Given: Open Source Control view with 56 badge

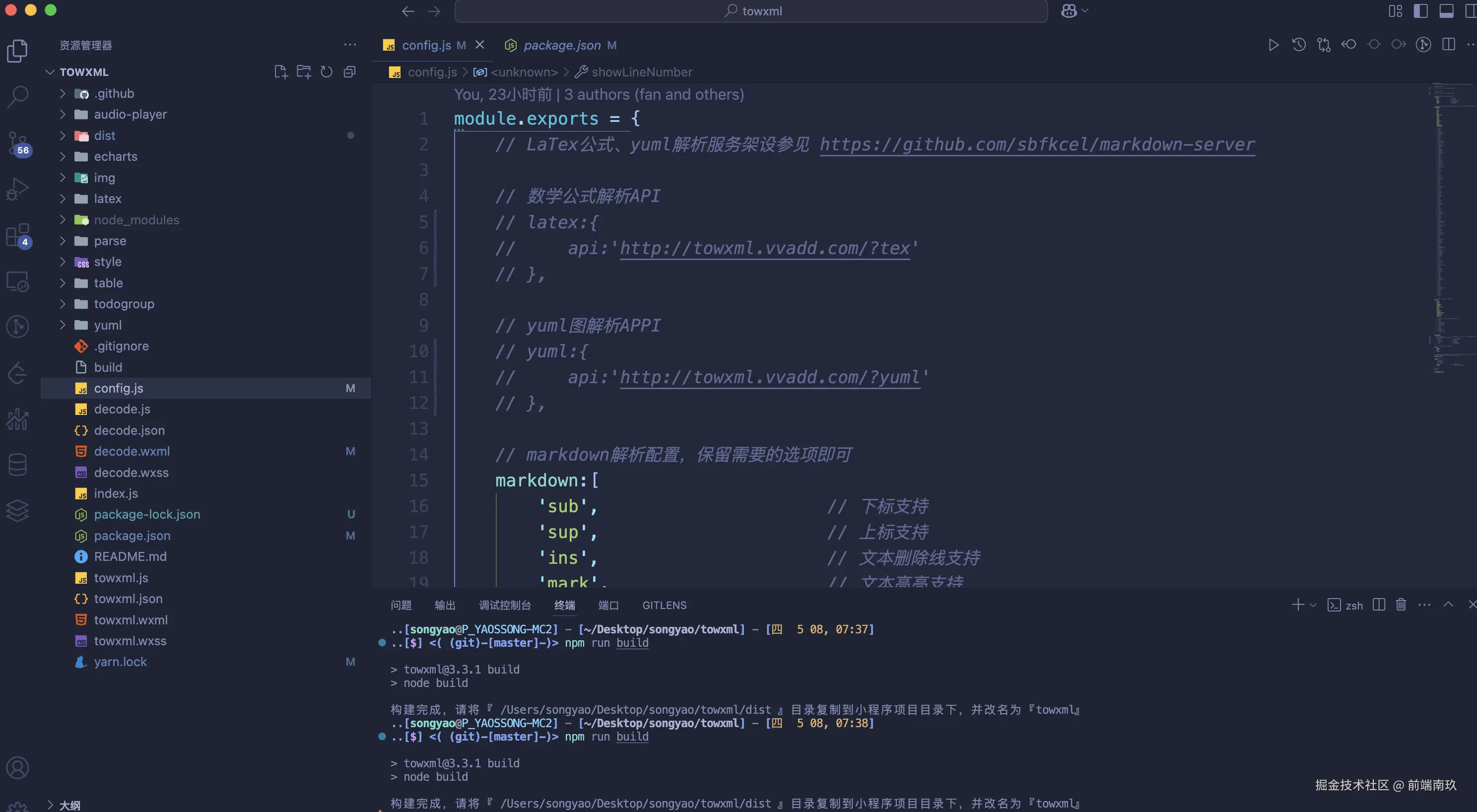Looking at the screenshot, I should click(18, 142).
